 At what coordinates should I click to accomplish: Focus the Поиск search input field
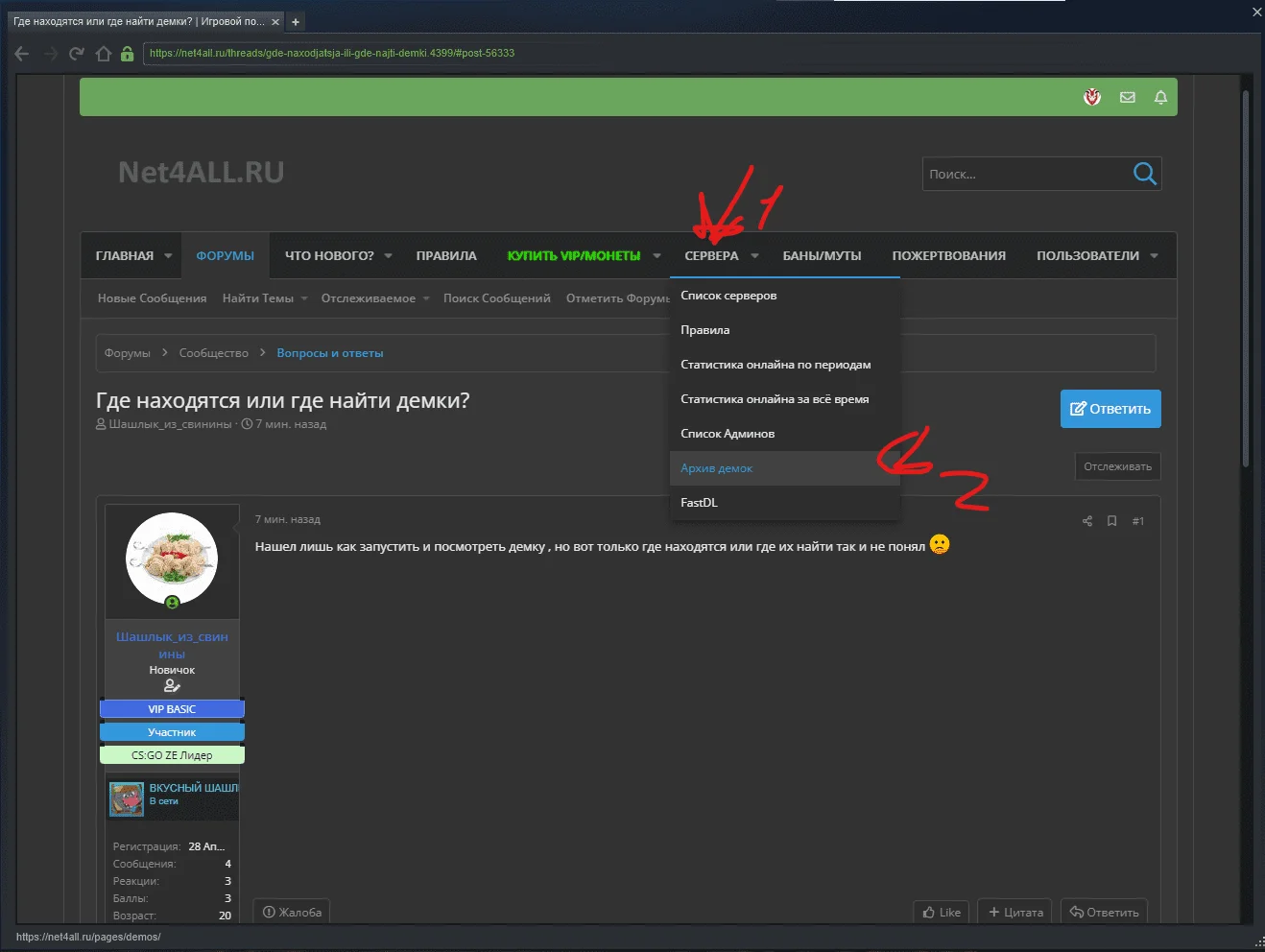coord(1022,174)
